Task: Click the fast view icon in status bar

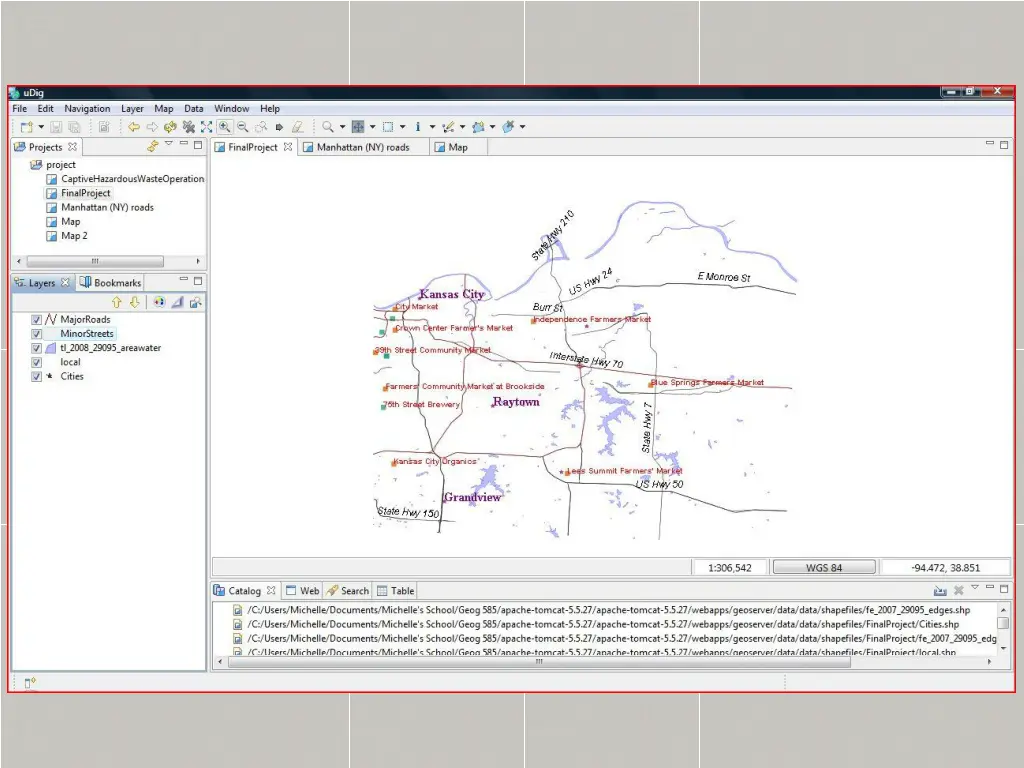Action: click(x=29, y=683)
